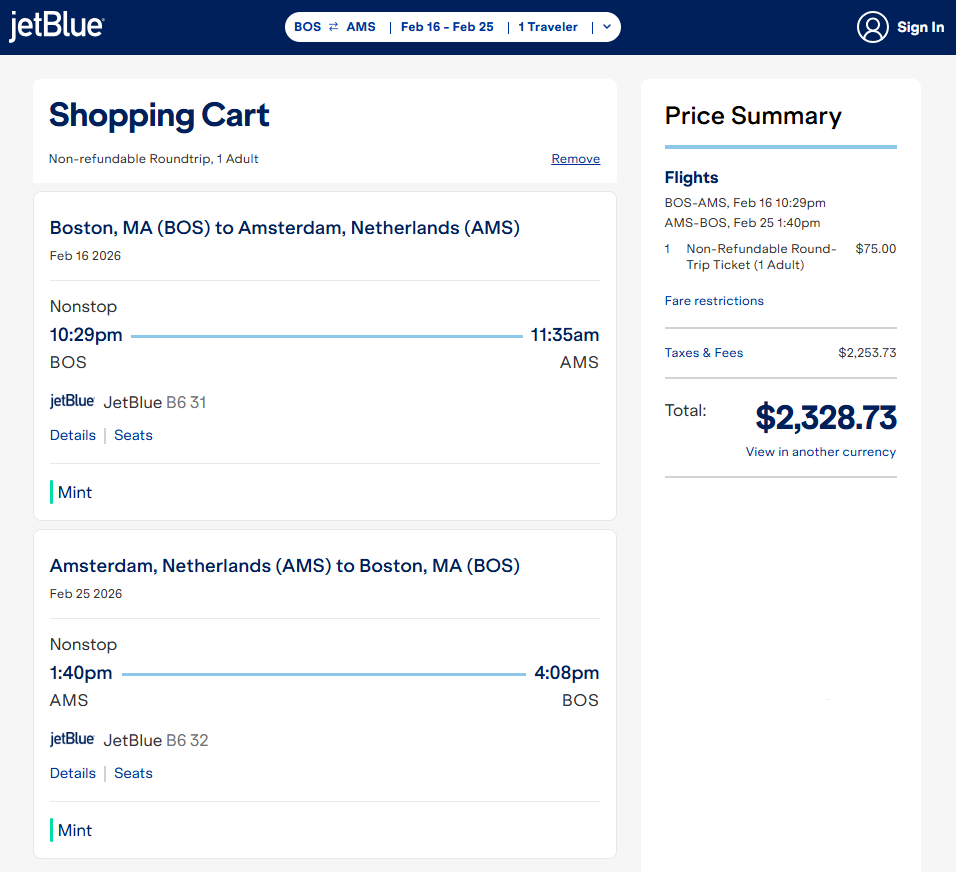956x872 pixels.
Task: Open Details for flight B6 31
Action: (73, 435)
